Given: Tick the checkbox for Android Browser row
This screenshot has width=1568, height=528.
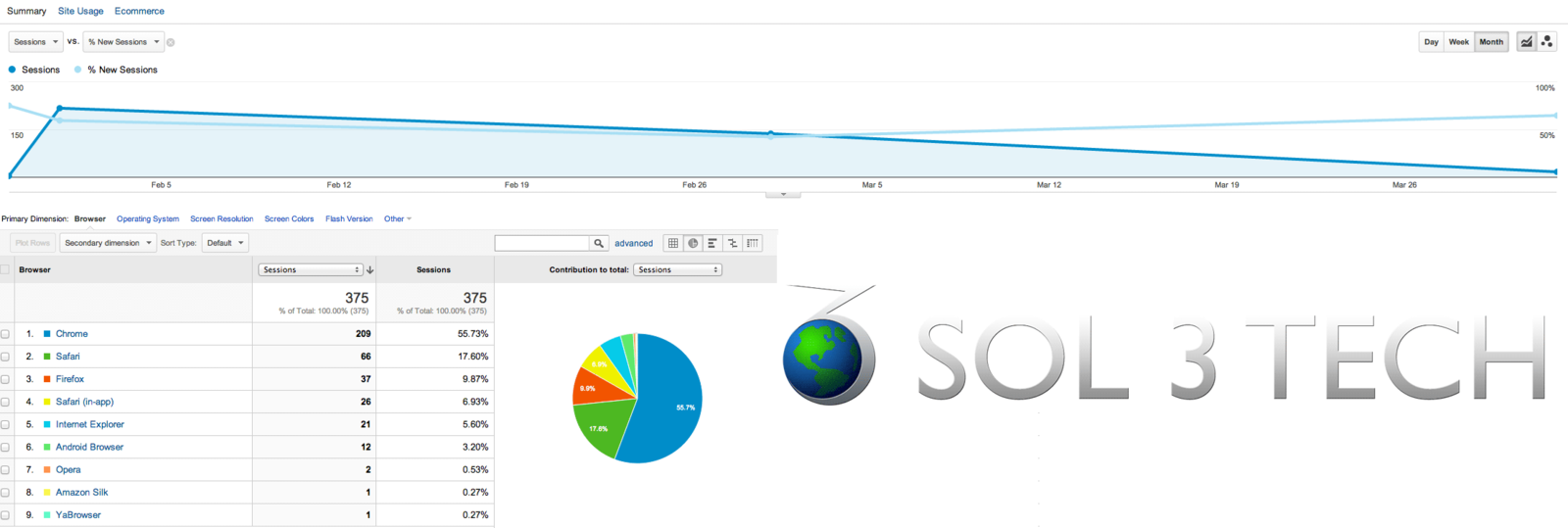Looking at the screenshot, I should [x=5, y=447].
